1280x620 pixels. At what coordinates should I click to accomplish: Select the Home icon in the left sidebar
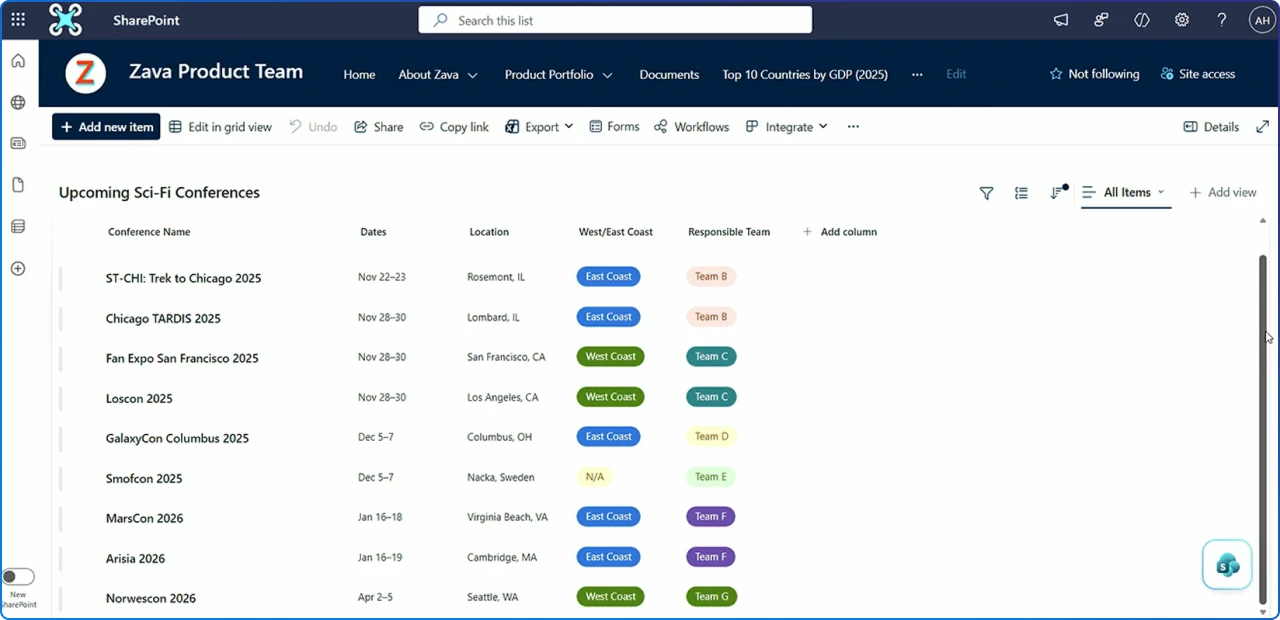pos(17,60)
